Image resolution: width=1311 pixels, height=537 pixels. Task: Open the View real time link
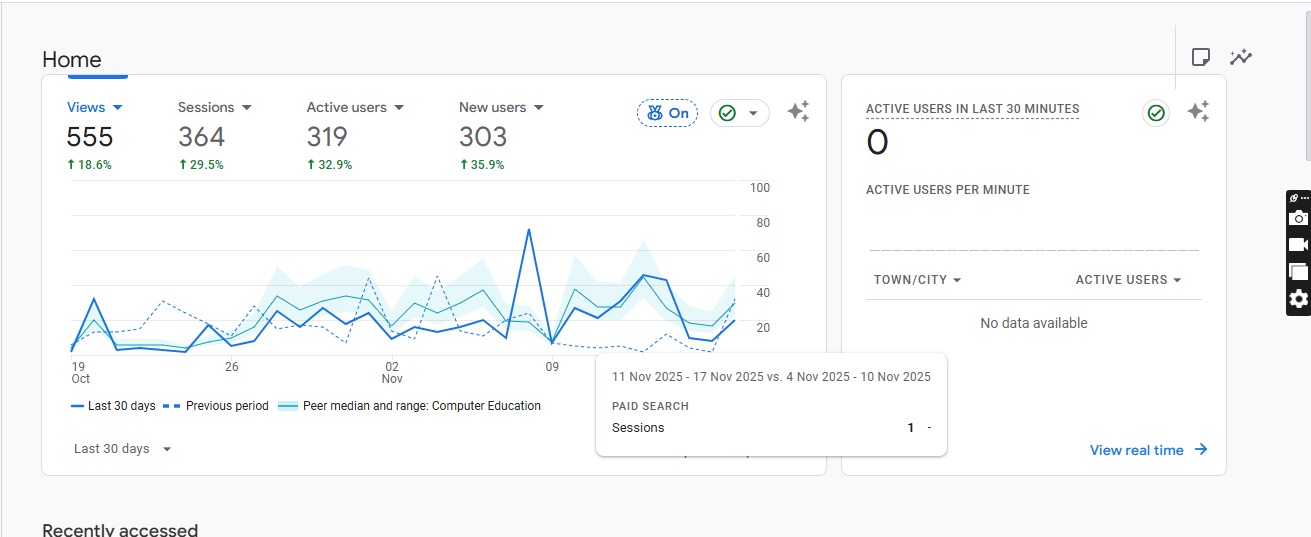1148,450
